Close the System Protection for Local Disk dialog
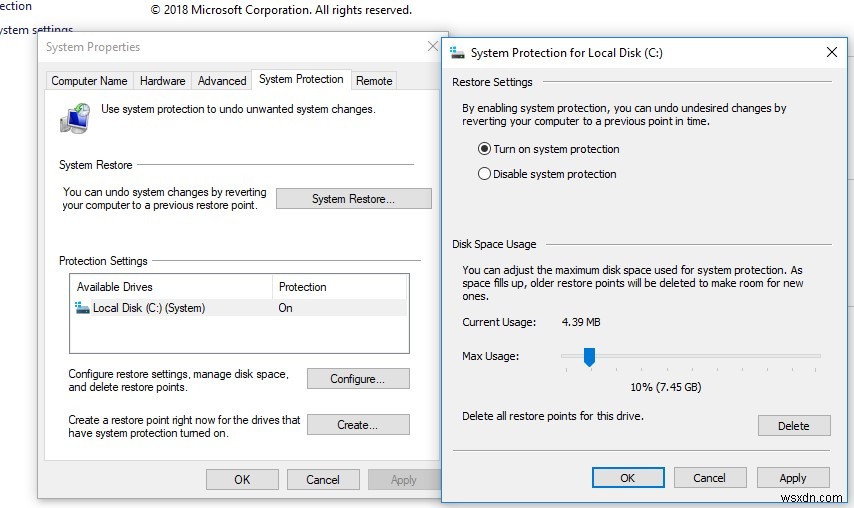 coord(832,52)
